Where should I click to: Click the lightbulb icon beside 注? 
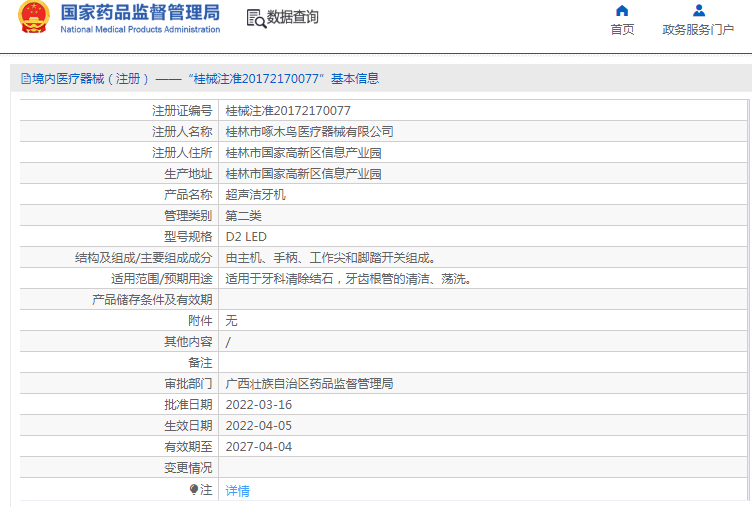[194, 489]
